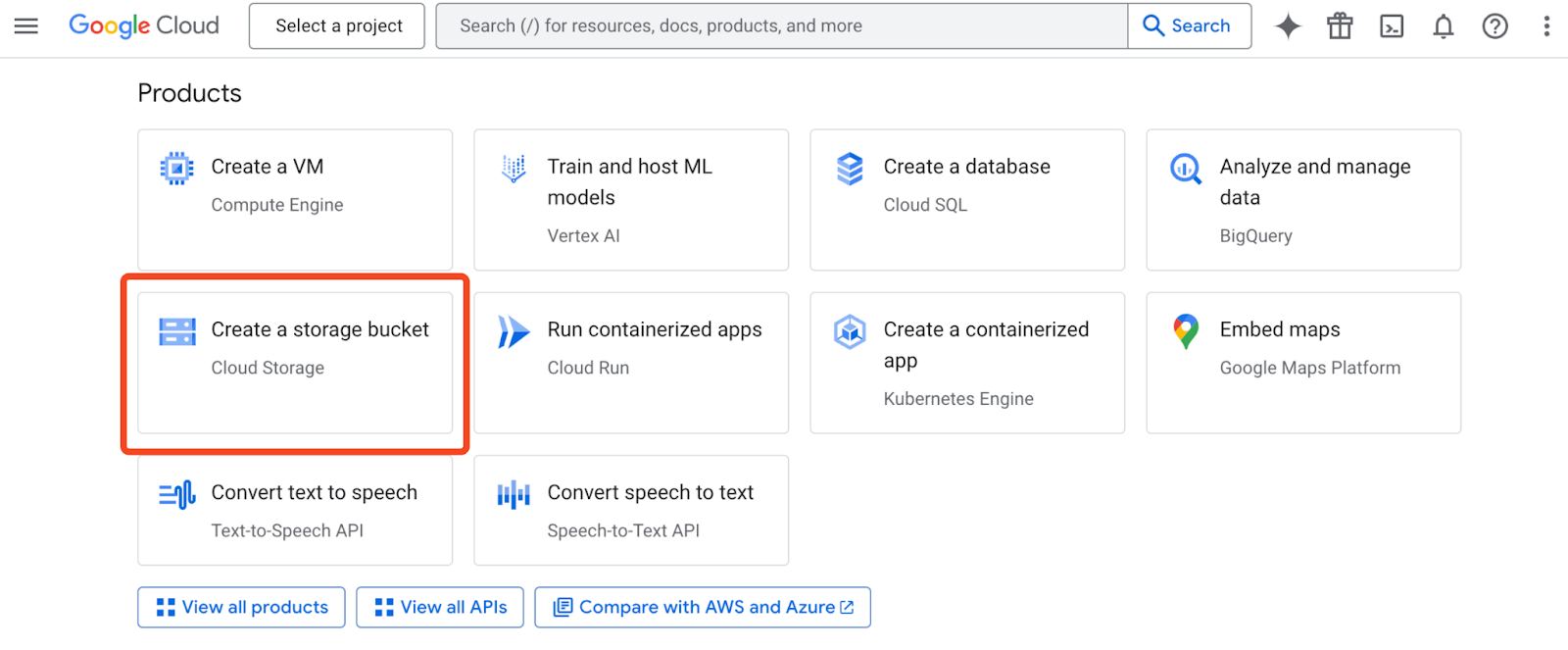Click the Cloud Storage bucket icon
Screen dimensions: 1568x650
click(177, 331)
